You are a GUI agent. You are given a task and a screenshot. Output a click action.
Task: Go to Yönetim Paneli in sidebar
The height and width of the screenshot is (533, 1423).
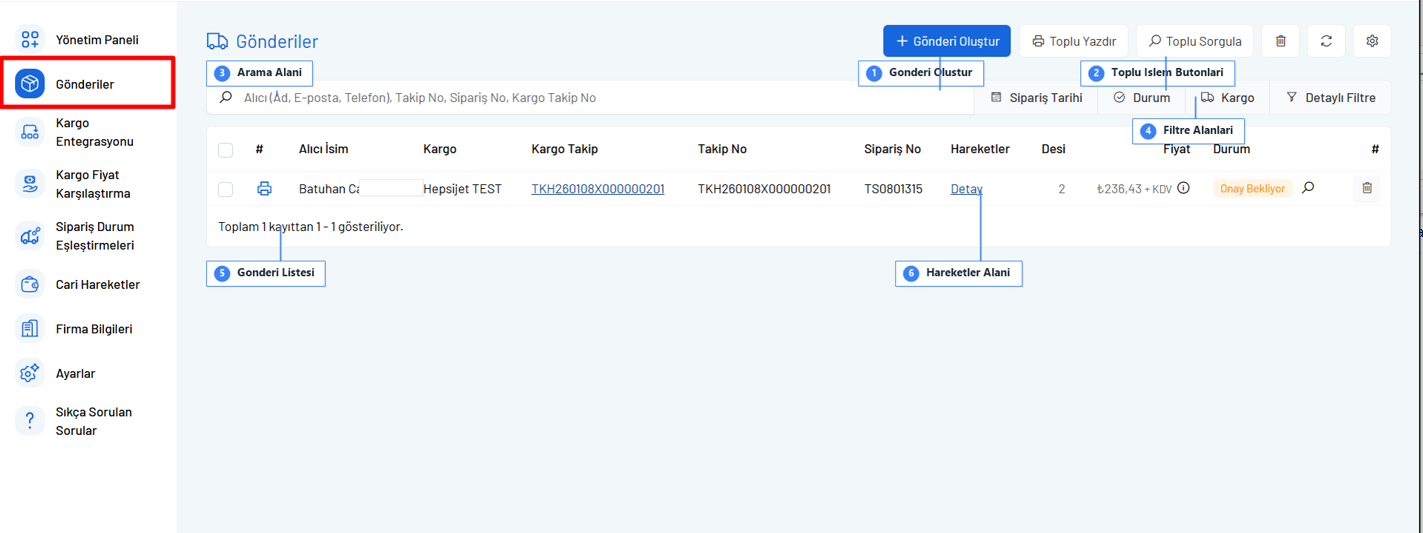tap(97, 40)
